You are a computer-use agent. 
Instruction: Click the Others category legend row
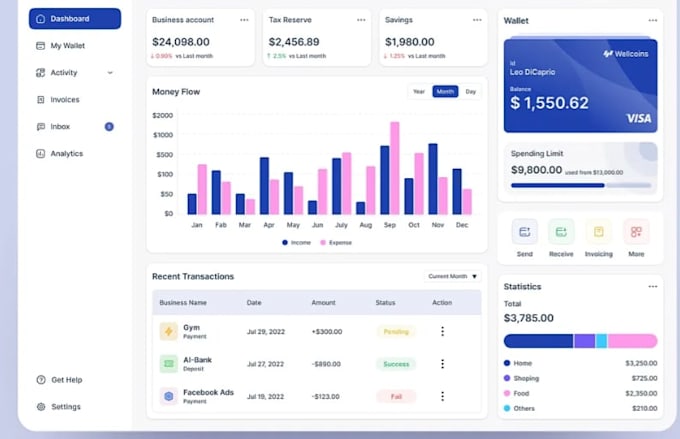(x=580, y=408)
